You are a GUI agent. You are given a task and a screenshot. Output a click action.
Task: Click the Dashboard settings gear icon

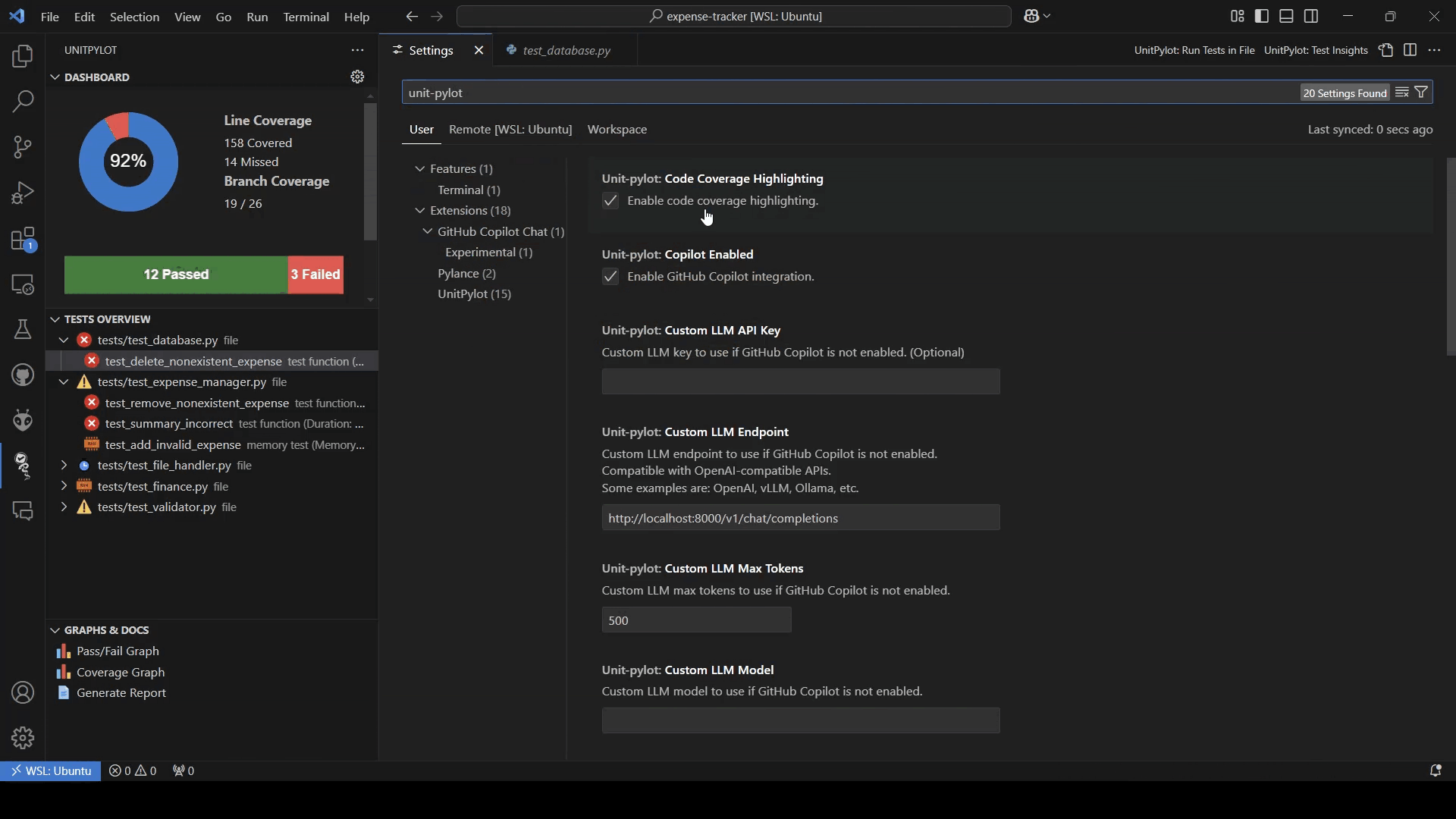357,77
